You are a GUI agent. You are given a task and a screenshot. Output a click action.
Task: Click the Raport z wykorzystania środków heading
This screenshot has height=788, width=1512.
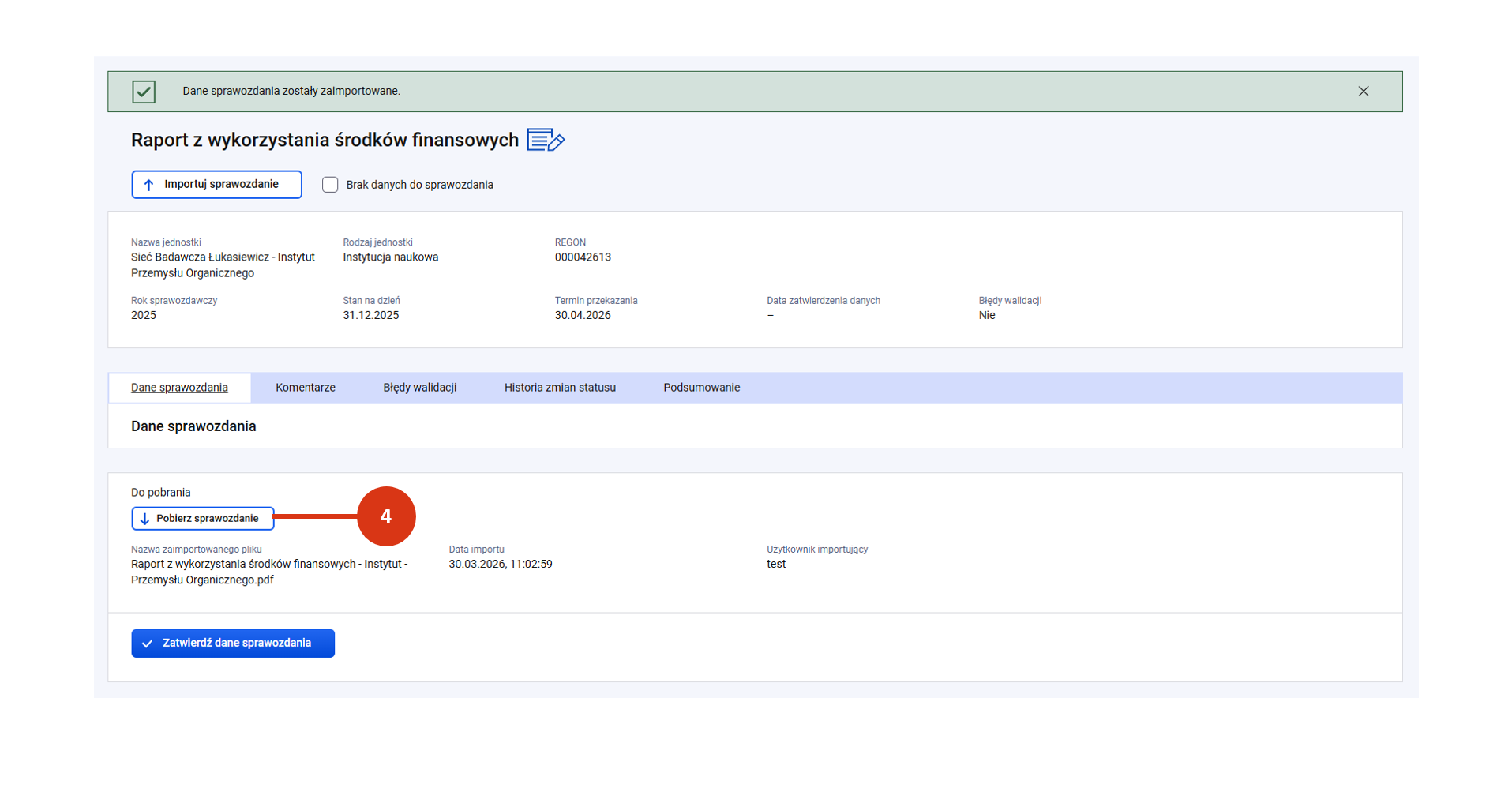click(325, 141)
